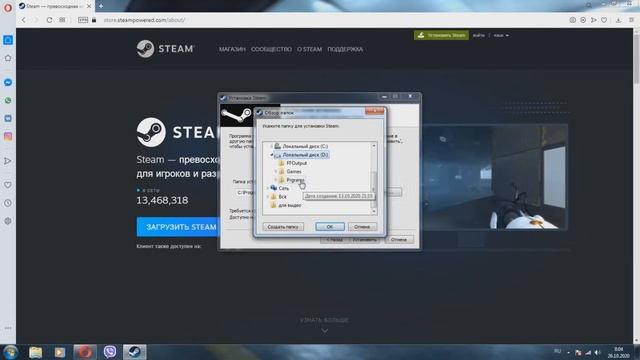The width and height of the screenshot is (640, 360).
Task: Open Viber from taskbar
Action: click(110, 352)
